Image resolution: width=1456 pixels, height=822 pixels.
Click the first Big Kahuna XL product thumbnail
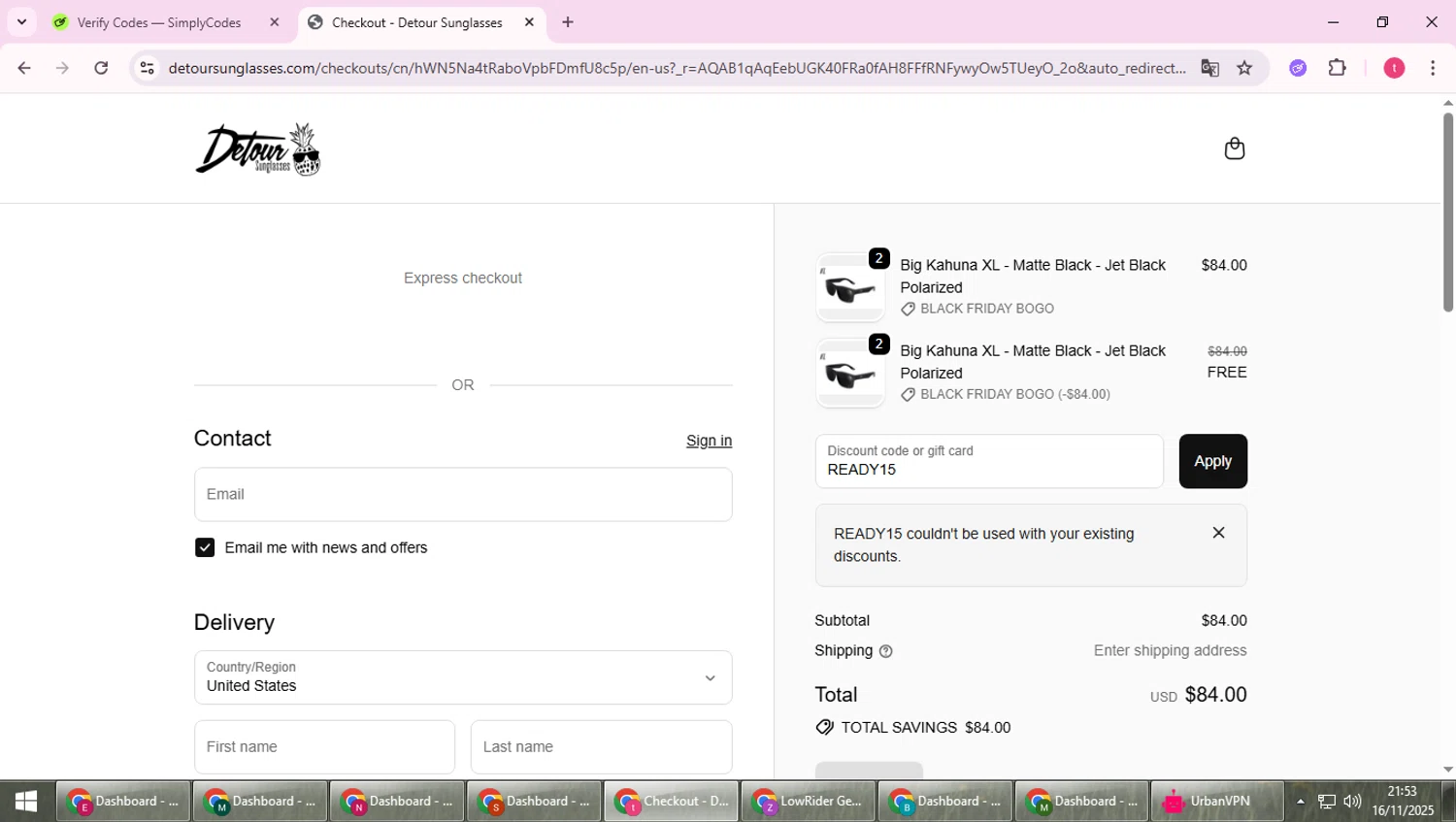(x=850, y=287)
